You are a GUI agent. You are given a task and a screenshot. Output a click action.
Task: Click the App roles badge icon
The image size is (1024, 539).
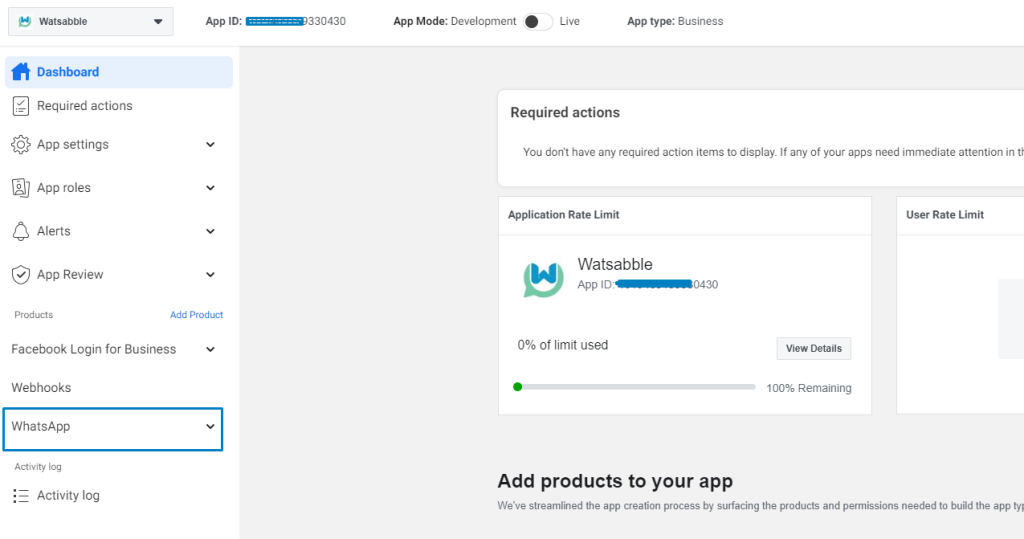pyautogui.click(x=21, y=188)
